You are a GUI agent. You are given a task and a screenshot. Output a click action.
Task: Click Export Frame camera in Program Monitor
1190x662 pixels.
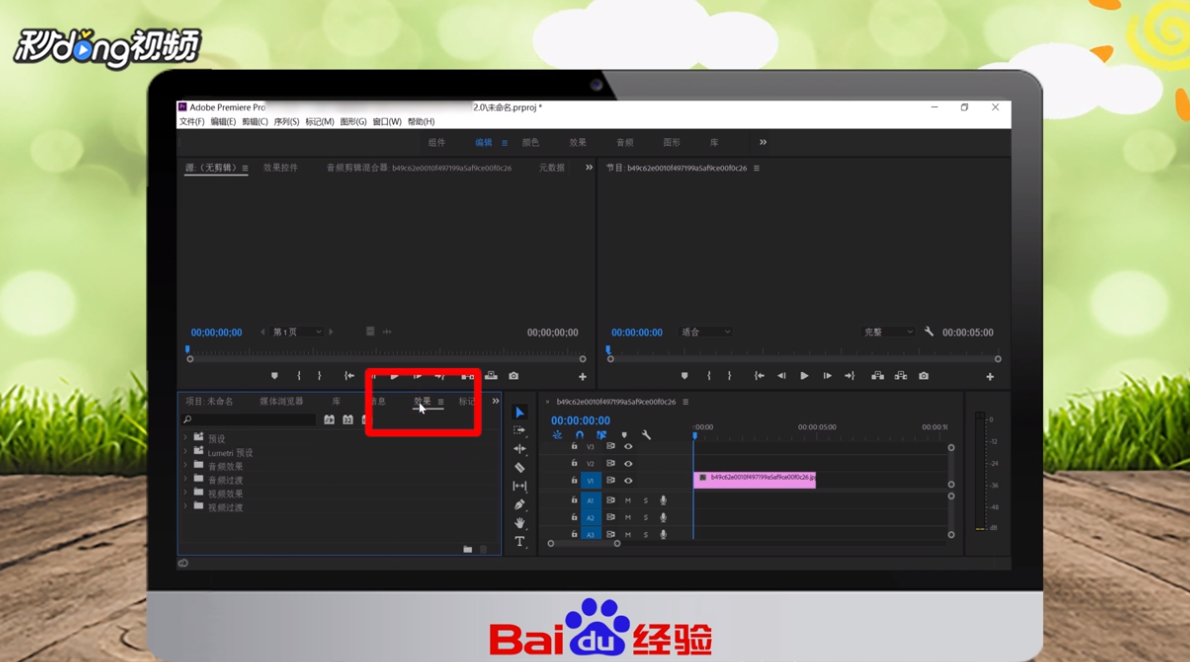click(924, 376)
